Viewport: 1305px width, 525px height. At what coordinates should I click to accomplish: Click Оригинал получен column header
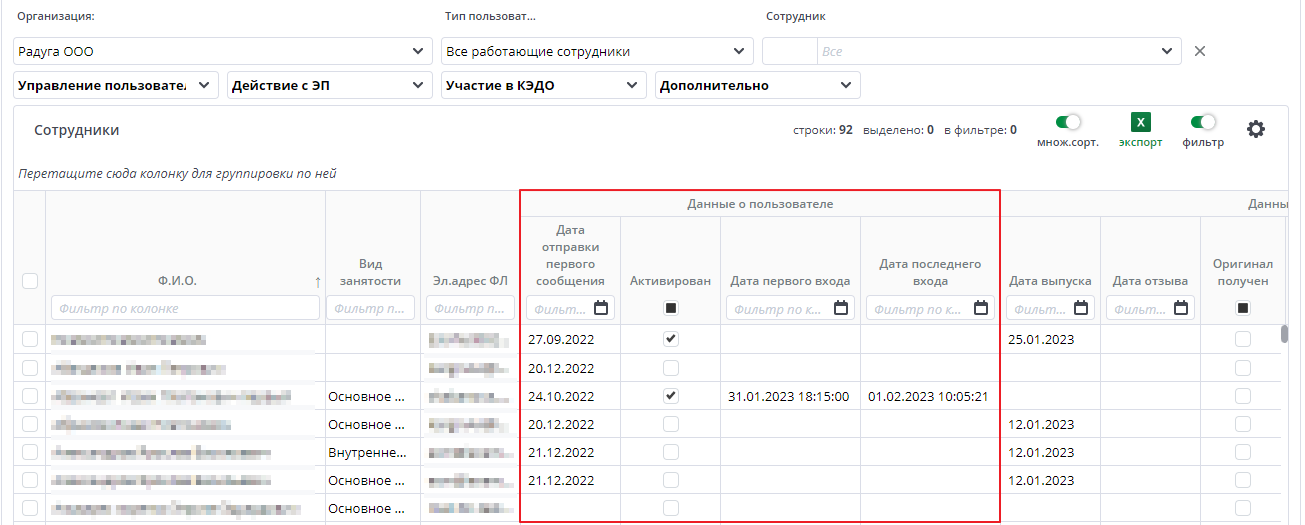(1242, 273)
